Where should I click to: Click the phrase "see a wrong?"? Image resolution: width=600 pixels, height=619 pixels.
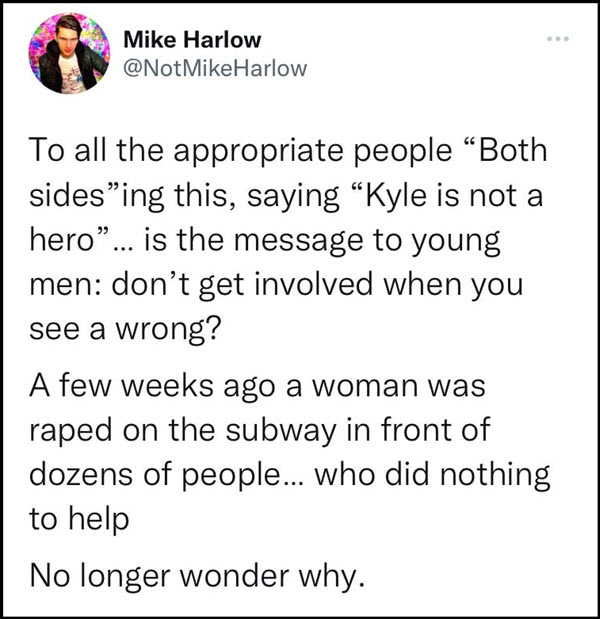coord(124,329)
